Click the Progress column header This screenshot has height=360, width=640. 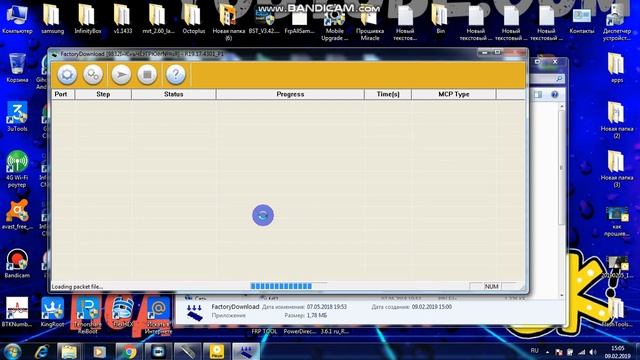point(290,94)
